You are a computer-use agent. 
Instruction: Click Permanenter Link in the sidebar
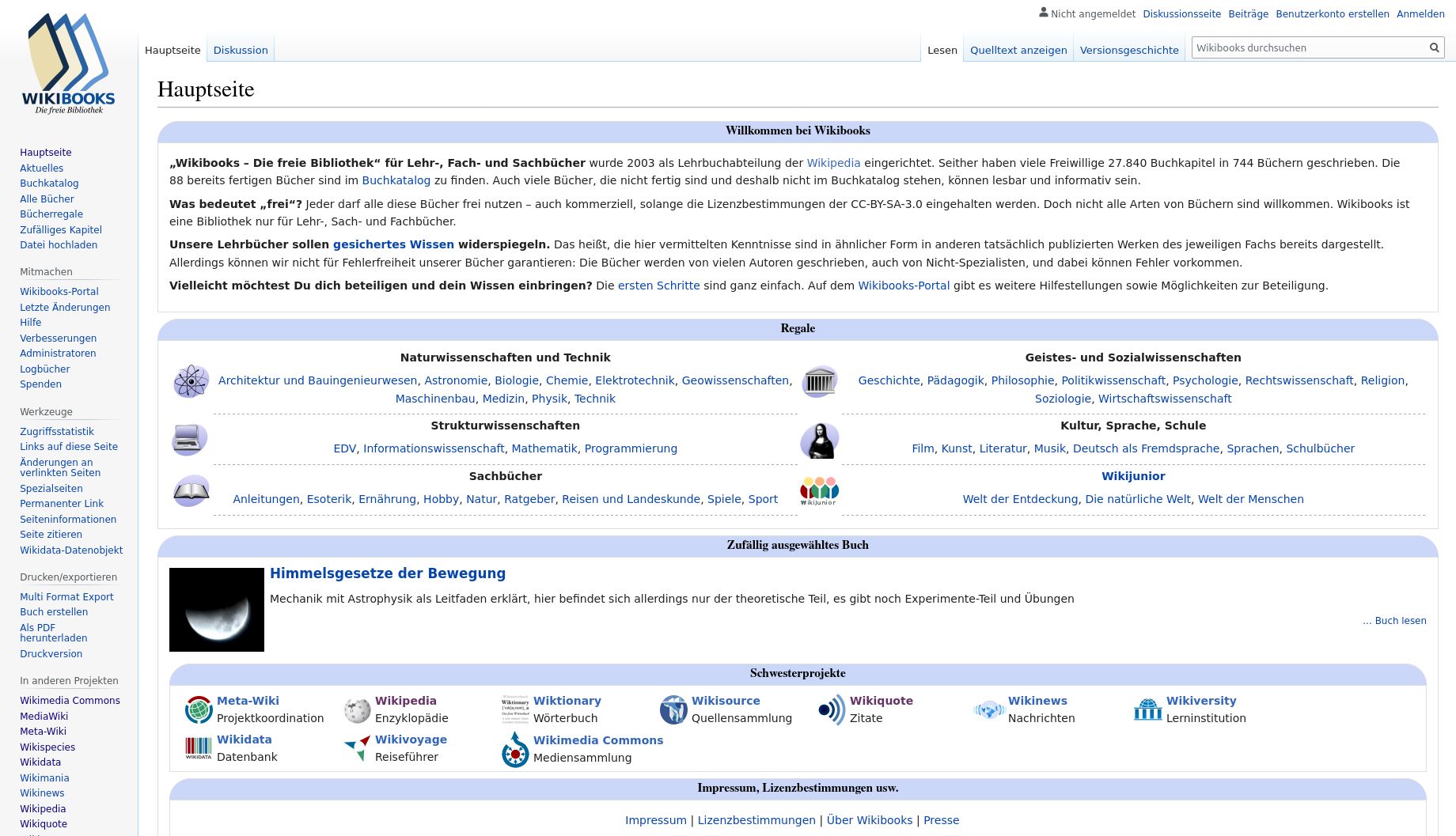point(62,504)
